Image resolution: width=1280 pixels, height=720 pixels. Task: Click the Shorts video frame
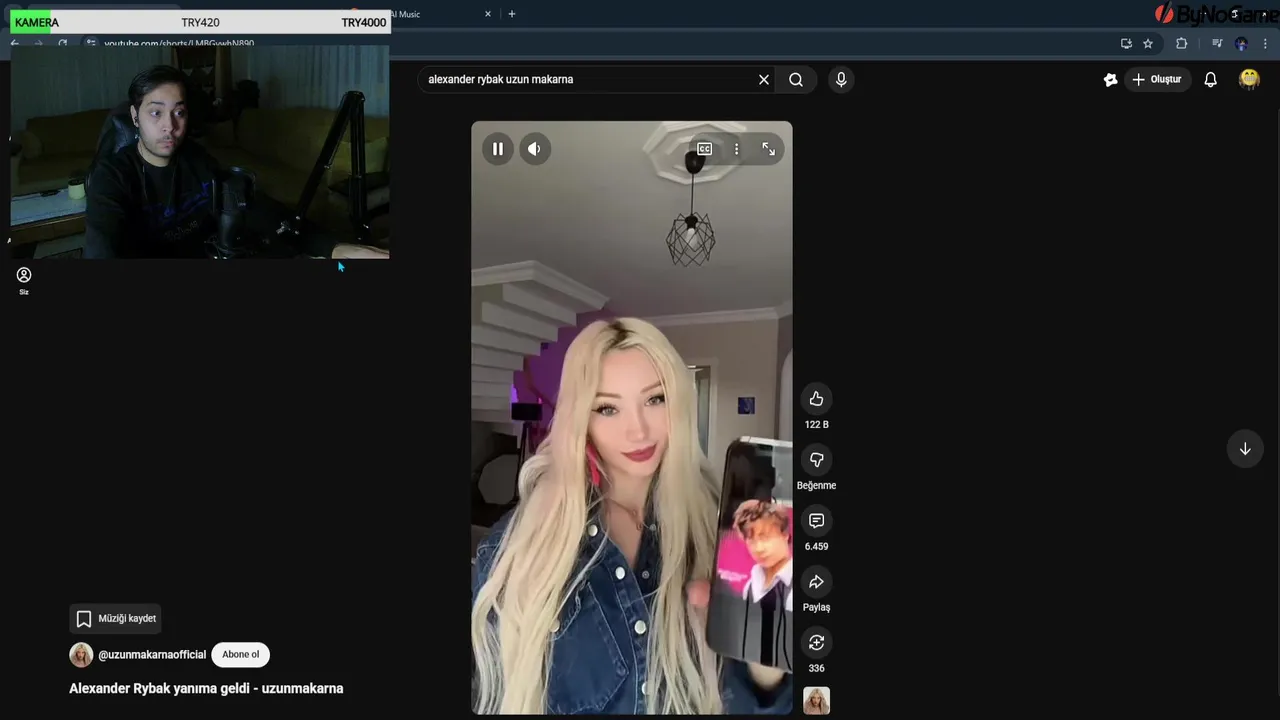pos(632,418)
